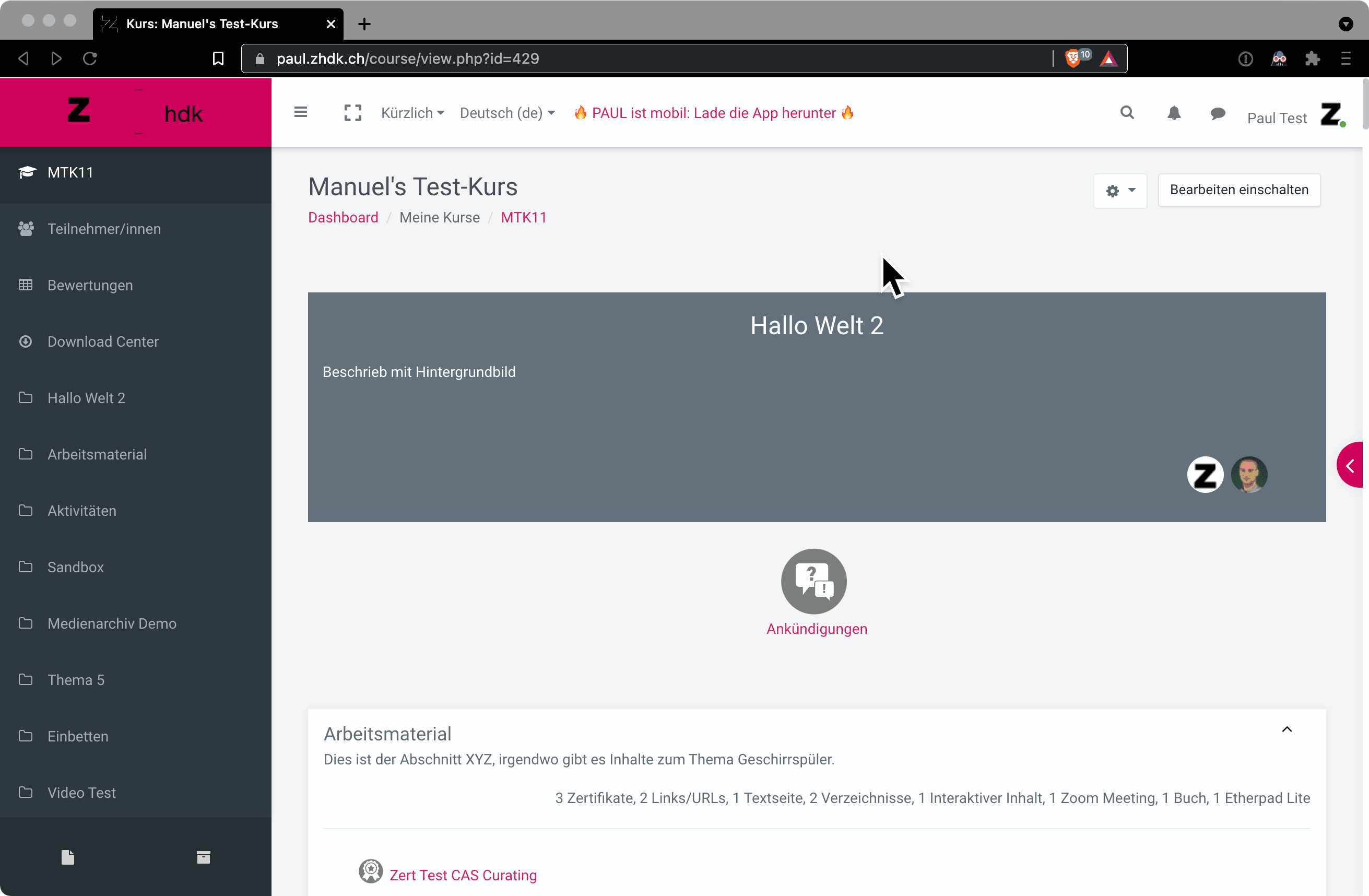Viewport: 1369px width, 896px height.
Task: Open the messages speech bubble icon
Action: pyautogui.click(x=1217, y=114)
